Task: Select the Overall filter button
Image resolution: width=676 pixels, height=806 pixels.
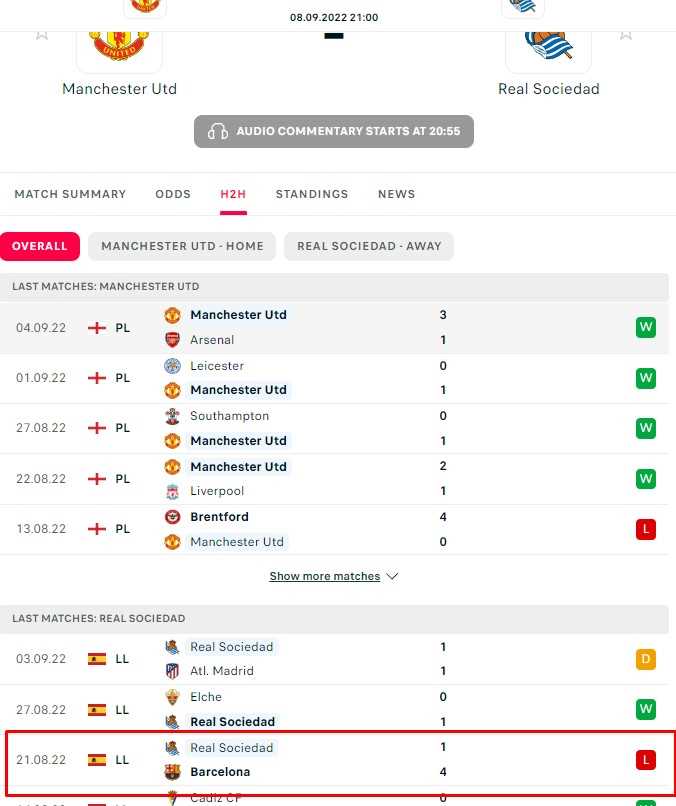Action: (x=40, y=246)
